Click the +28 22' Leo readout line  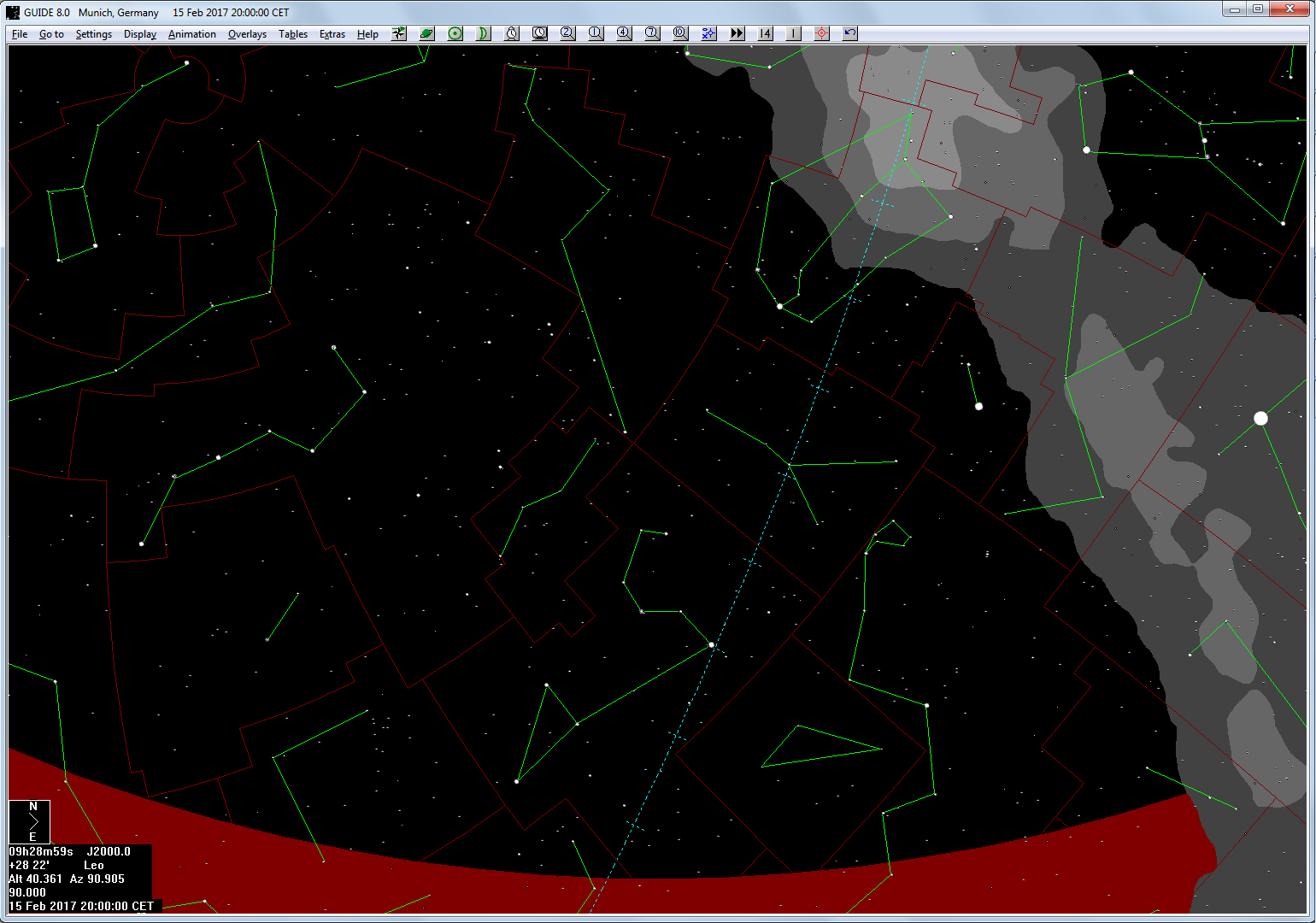[56, 865]
